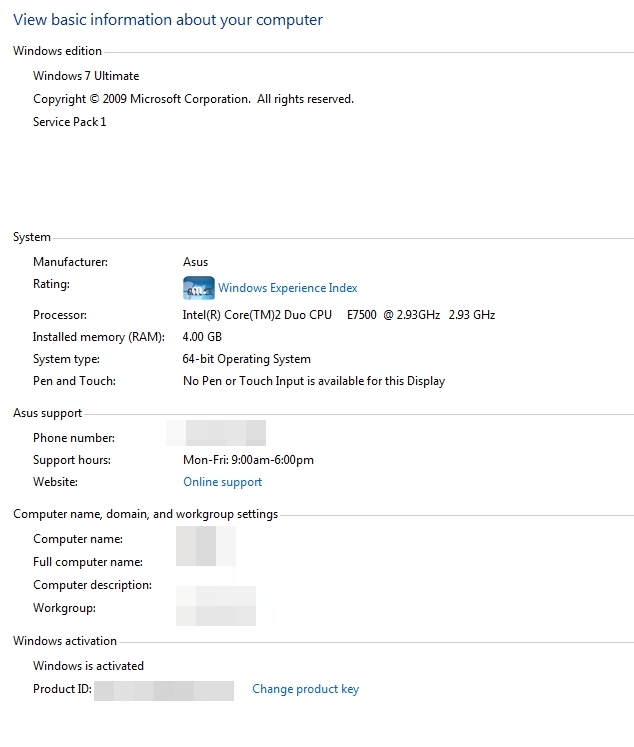Click the 'Full computer name:' label
Viewport: 634px width, 747px height.
[88, 562]
